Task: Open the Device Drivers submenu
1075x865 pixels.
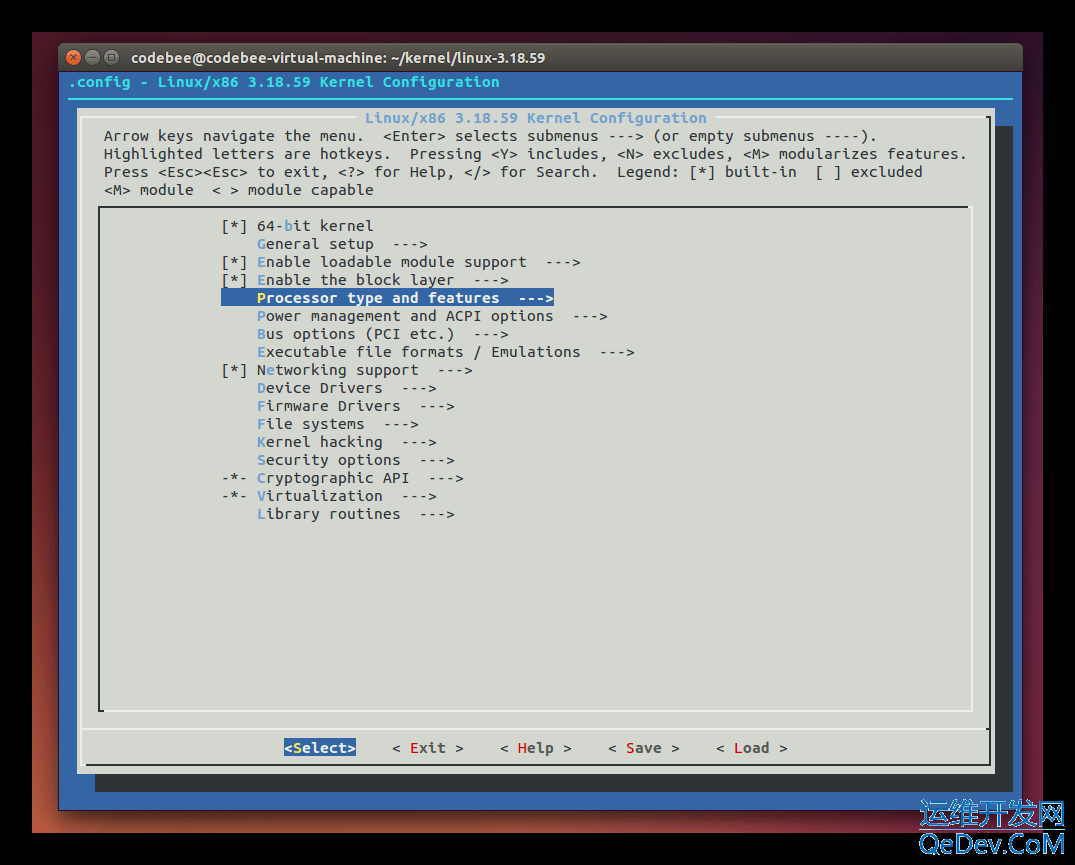Action: pyautogui.click(x=346, y=388)
